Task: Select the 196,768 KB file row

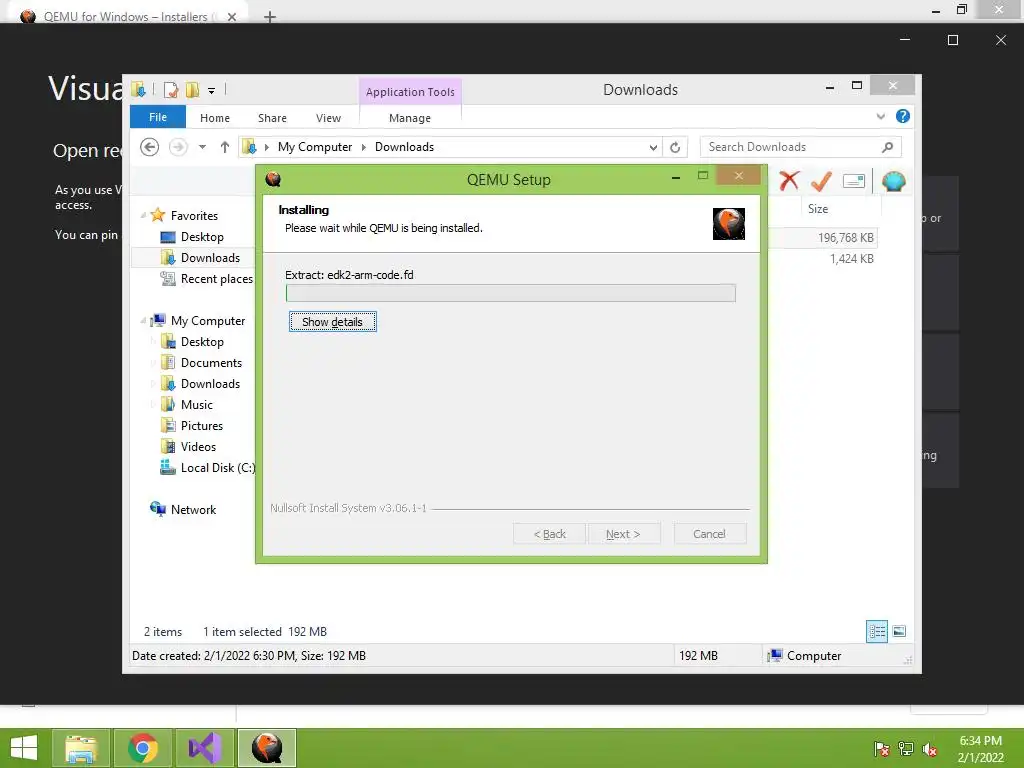Action: coord(822,238)
